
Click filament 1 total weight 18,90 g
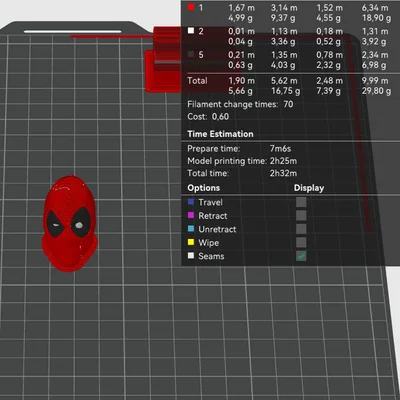point(376,18)
